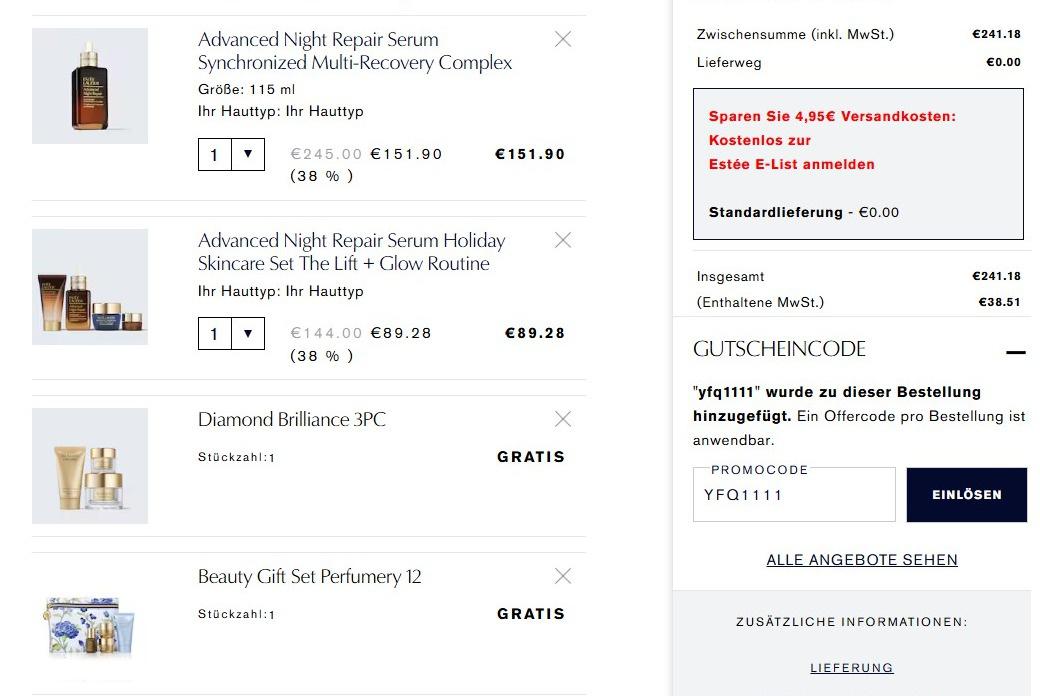
Task: Click Estée E-List anmelden shipping offer
Action: click(792, 164)
